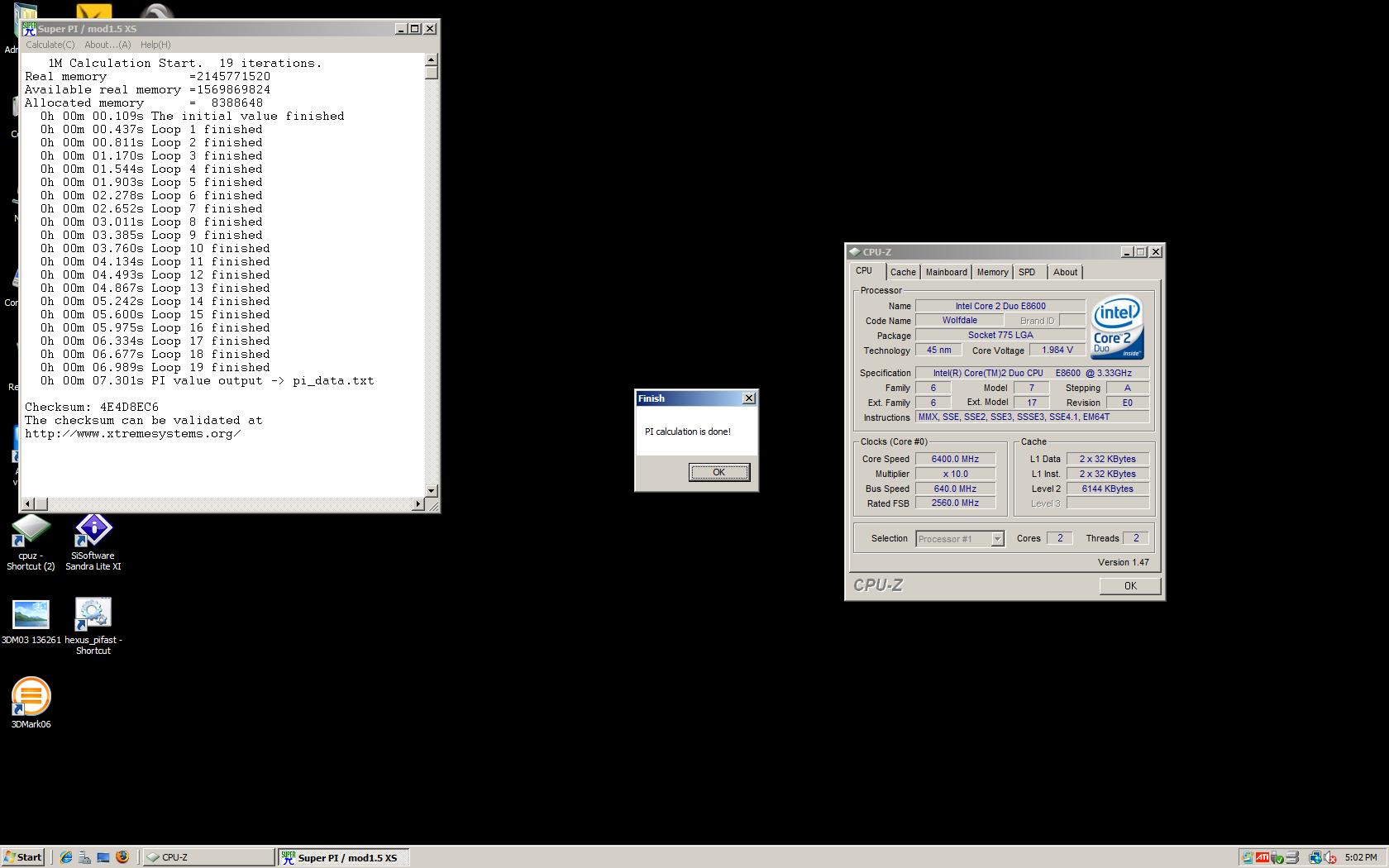Click Super PI horizontal scrollbar left arrow

pyautogui.click(x=27, y=503)
